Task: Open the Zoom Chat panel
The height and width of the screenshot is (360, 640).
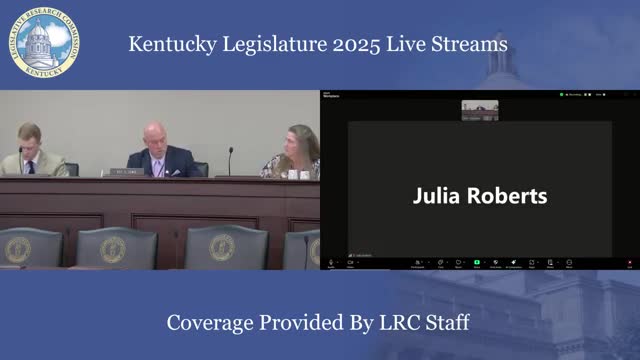Action: 441,262
